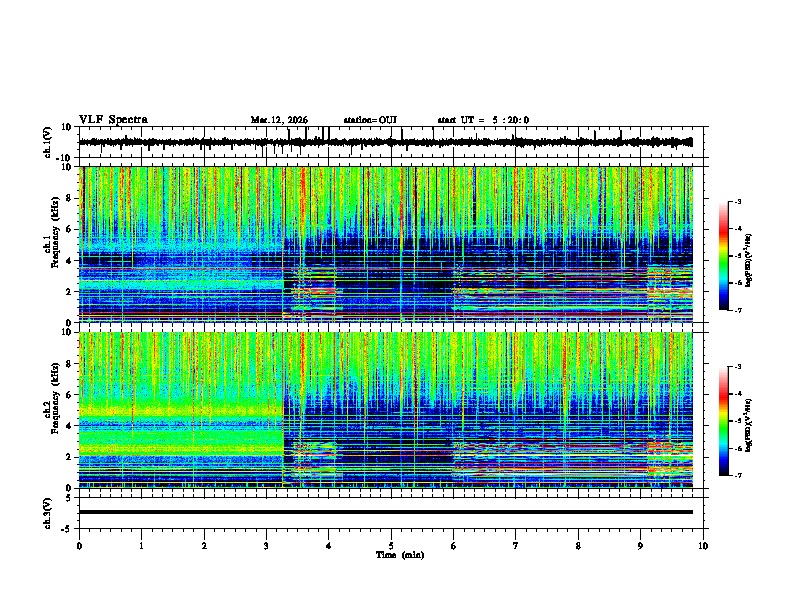Click the "Time (min)" axis label
The image size is (792, 612).
click(x=400, y=555)
